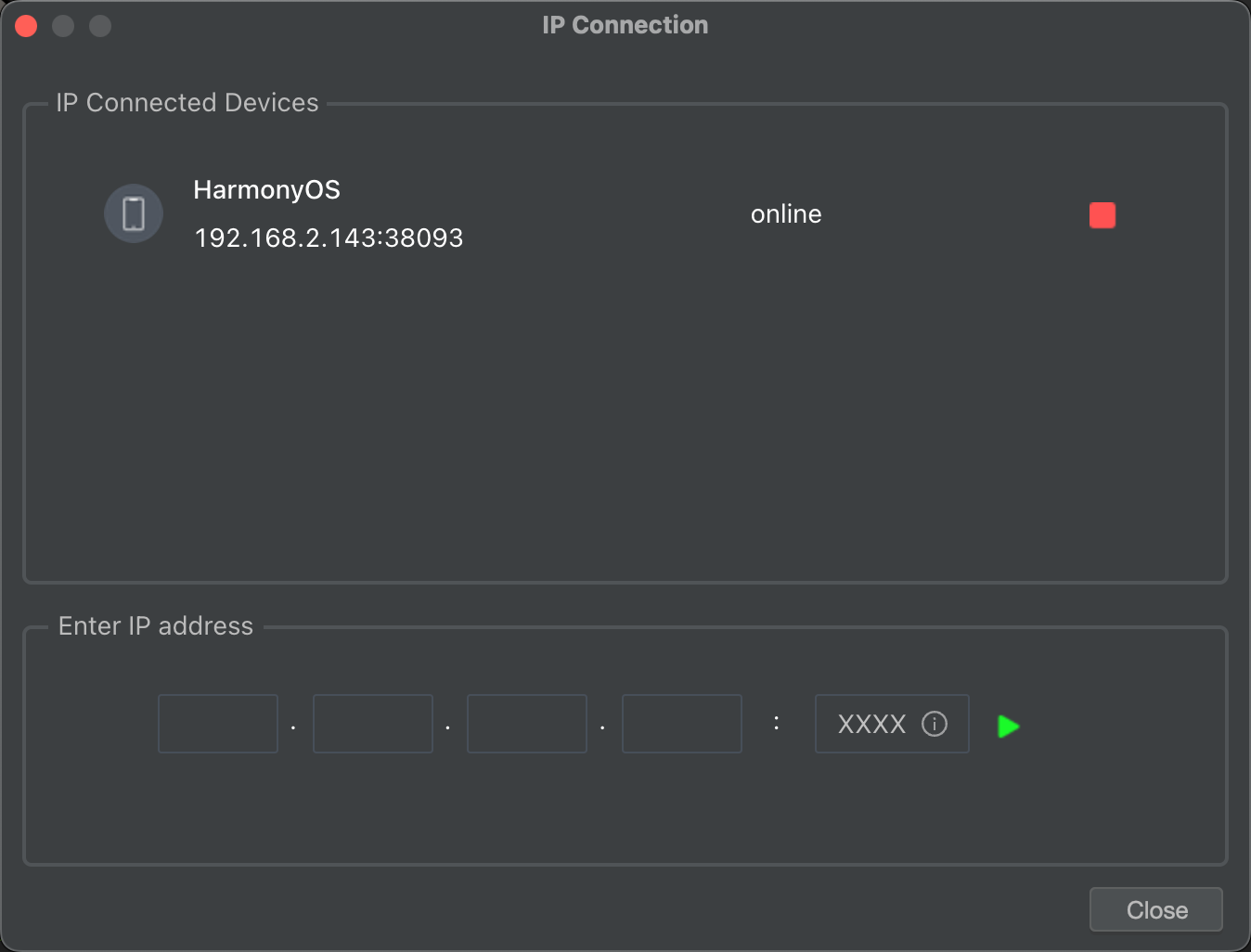Click the online status label
Image resolution: width=1251 pixels, height=952 pixels.
[786, 214]
